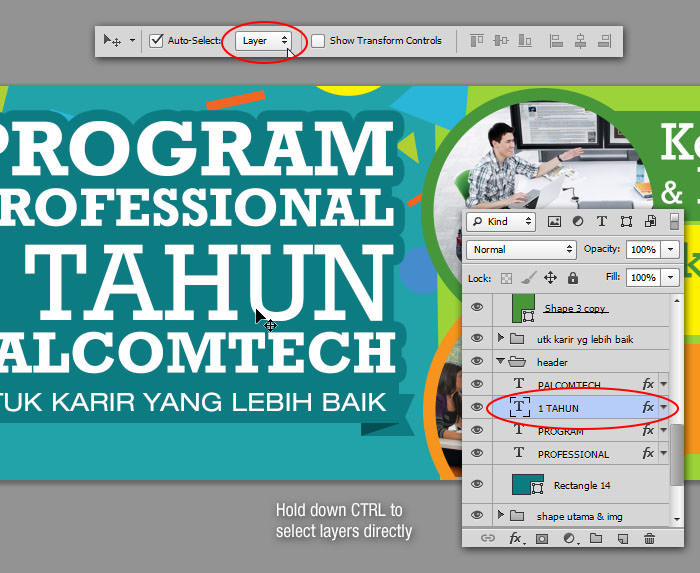Screen dimensions: 700x573
Task: Click the Opacity 100% field
Action: (643, 249)
